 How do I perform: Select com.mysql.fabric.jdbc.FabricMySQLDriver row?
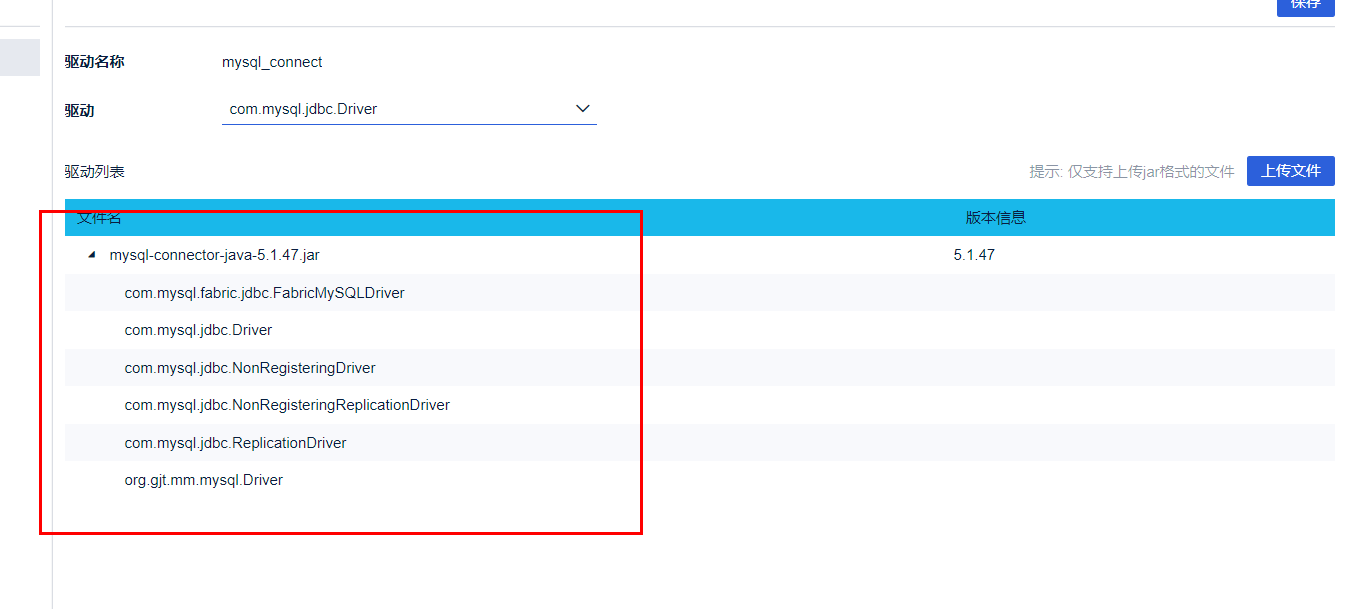point(700,293)
